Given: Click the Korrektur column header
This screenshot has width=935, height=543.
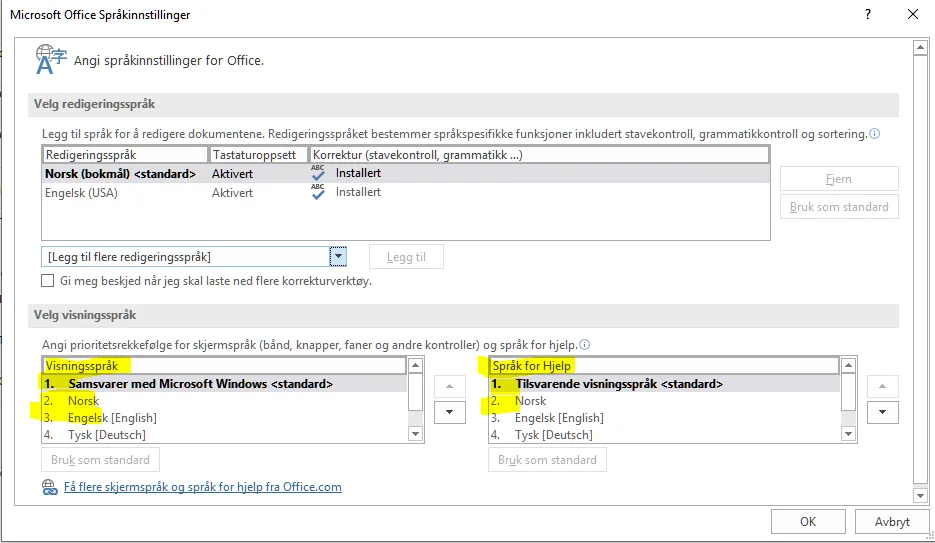Looking at the screenshot, I should pos(539,155).
